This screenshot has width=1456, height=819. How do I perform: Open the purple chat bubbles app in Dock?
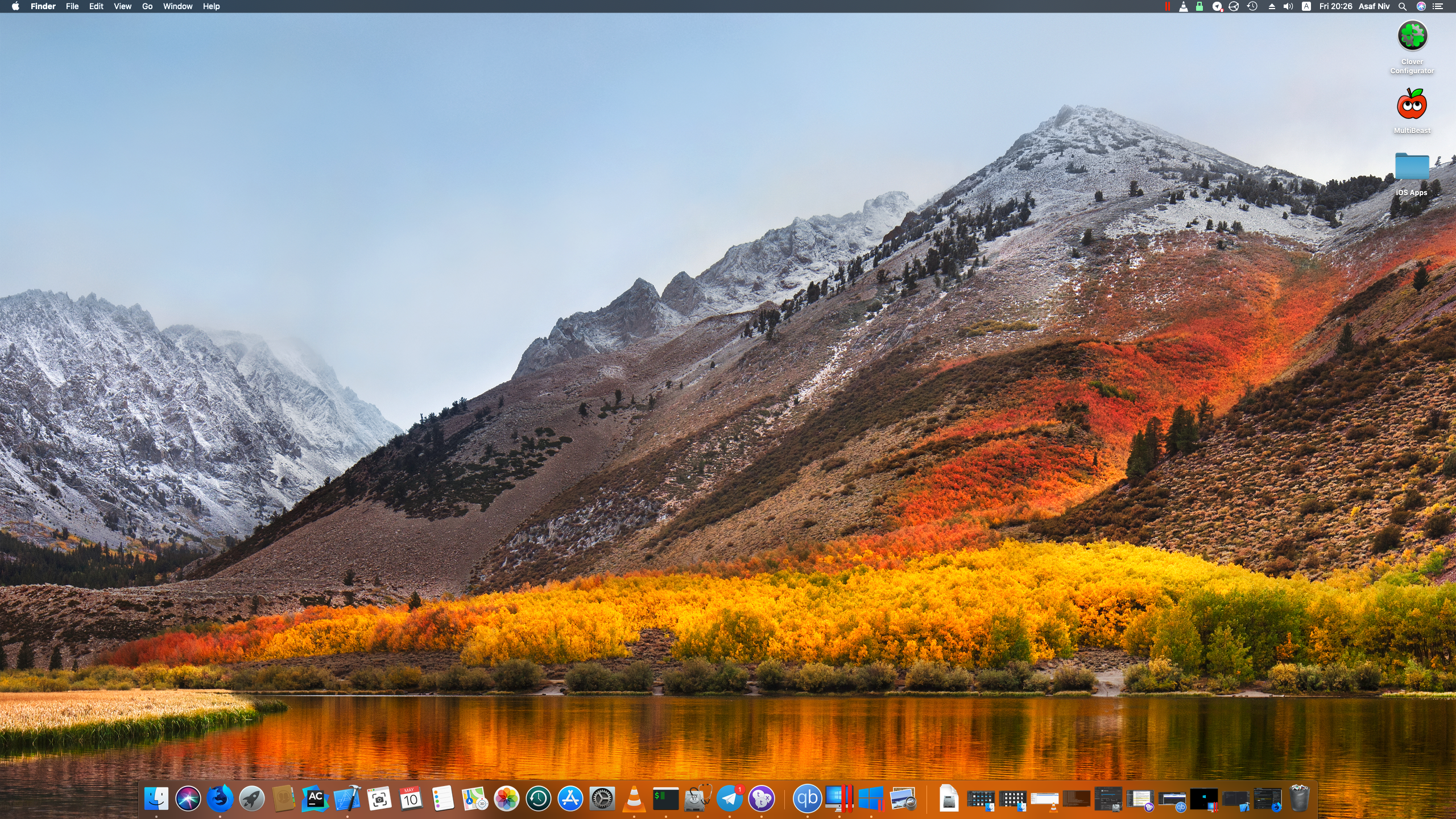pos(762,799)
